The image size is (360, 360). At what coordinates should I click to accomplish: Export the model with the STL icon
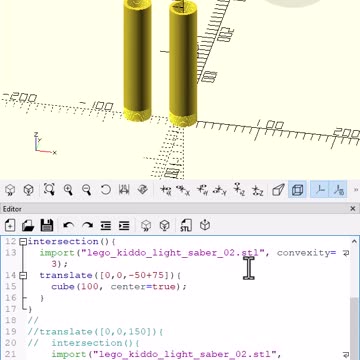186,226
